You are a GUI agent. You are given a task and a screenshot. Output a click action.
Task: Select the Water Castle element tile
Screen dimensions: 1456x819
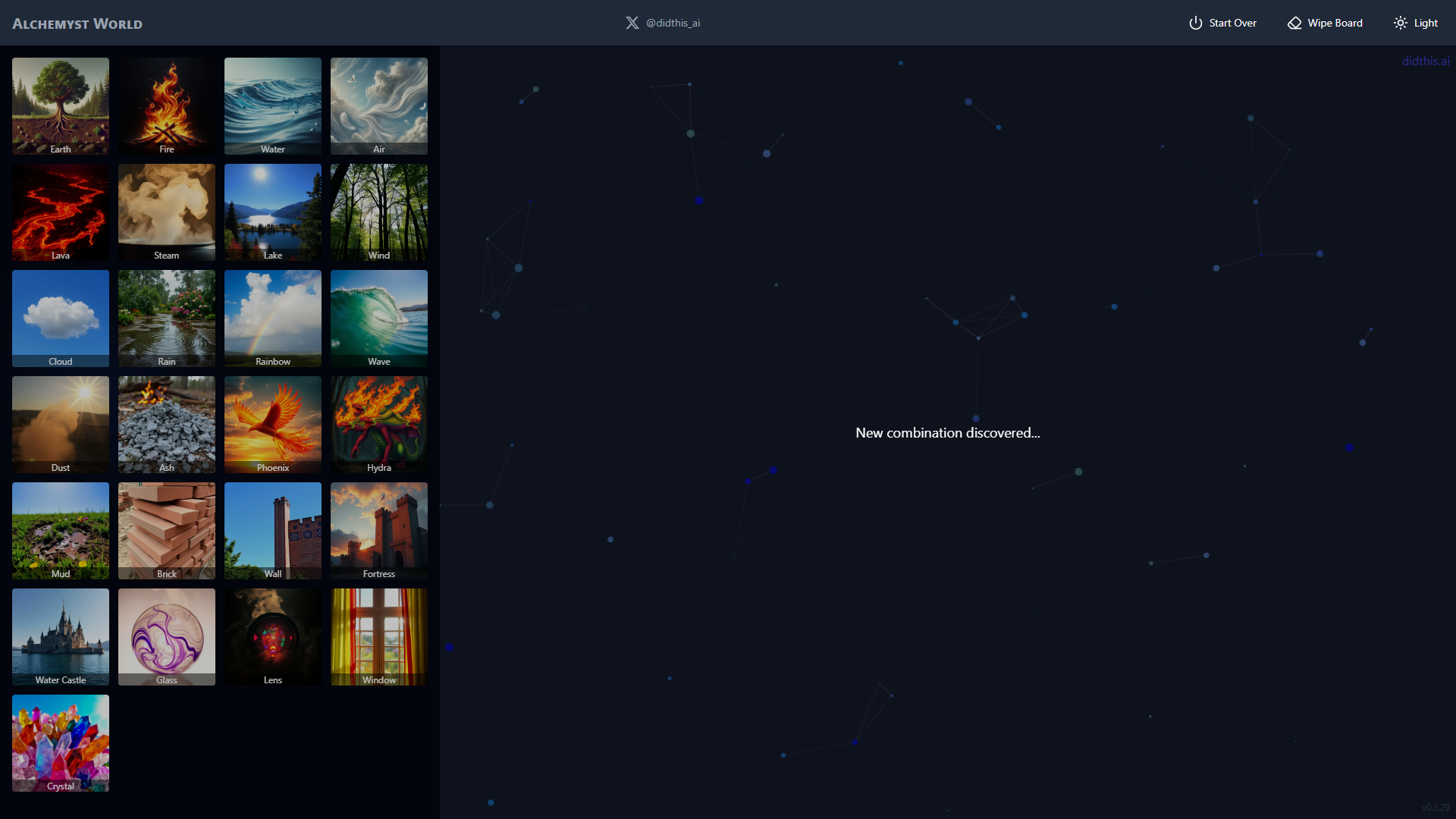[61, 637]
